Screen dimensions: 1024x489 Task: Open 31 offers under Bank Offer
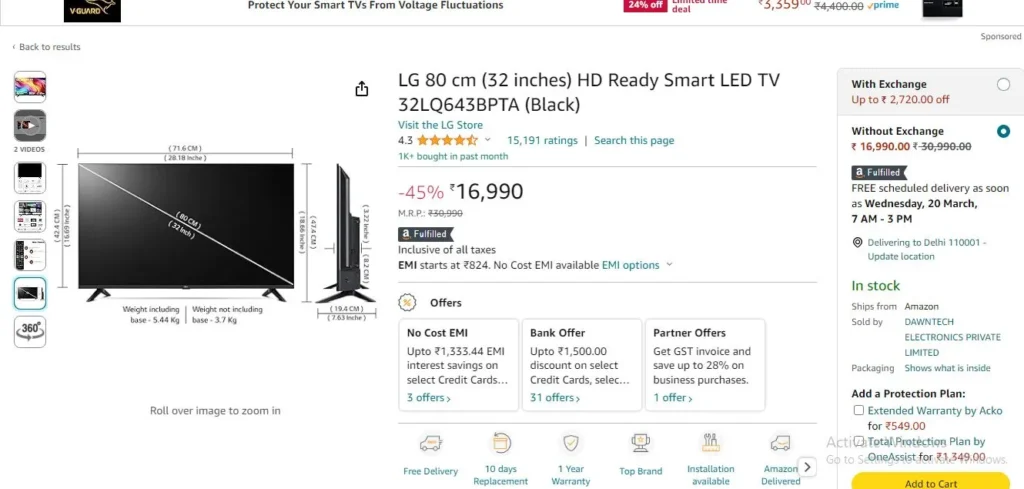point(554,398)
